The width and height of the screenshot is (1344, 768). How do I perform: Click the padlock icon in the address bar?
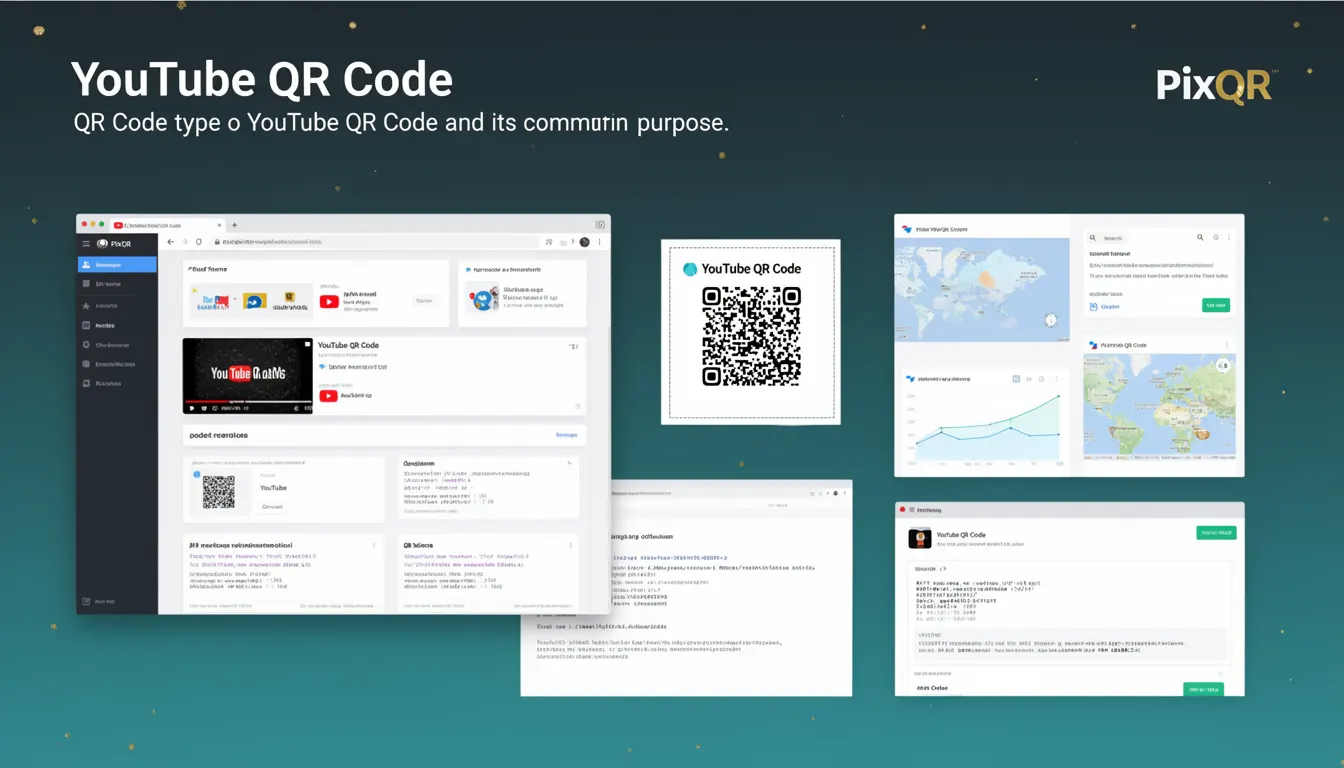tap(215, 242)
